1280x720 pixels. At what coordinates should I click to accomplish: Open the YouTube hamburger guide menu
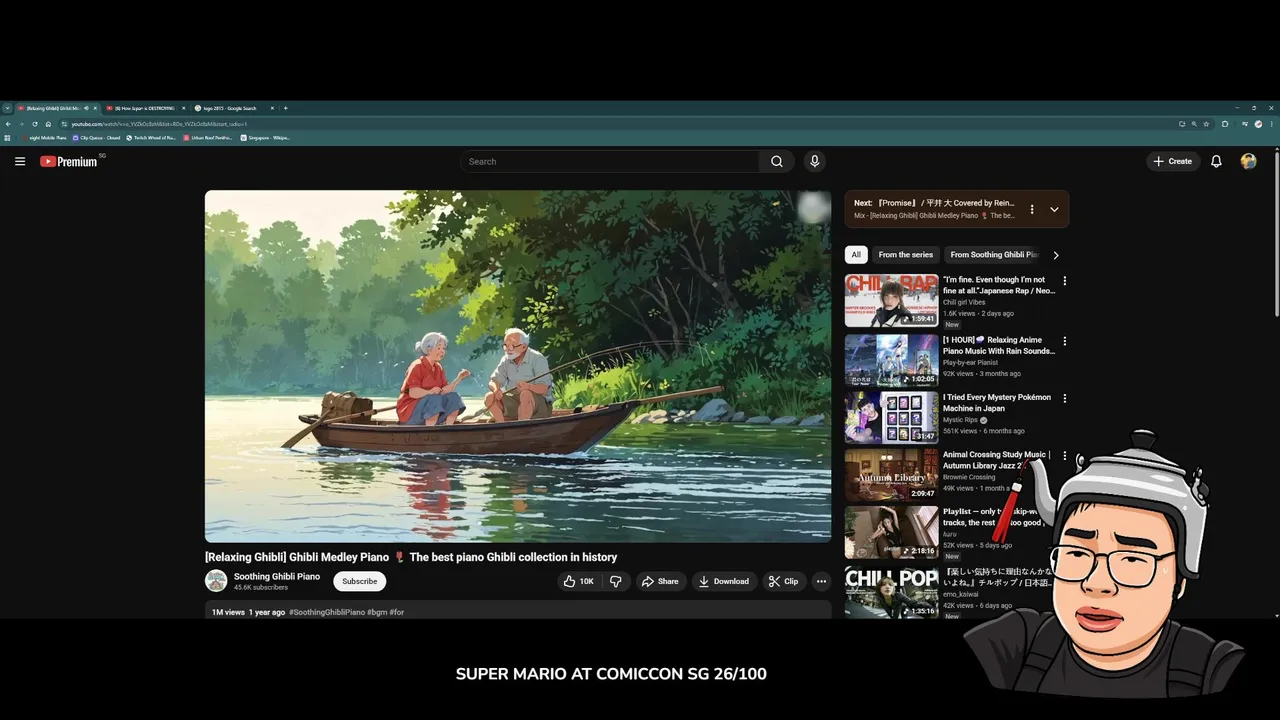(20, 161)
